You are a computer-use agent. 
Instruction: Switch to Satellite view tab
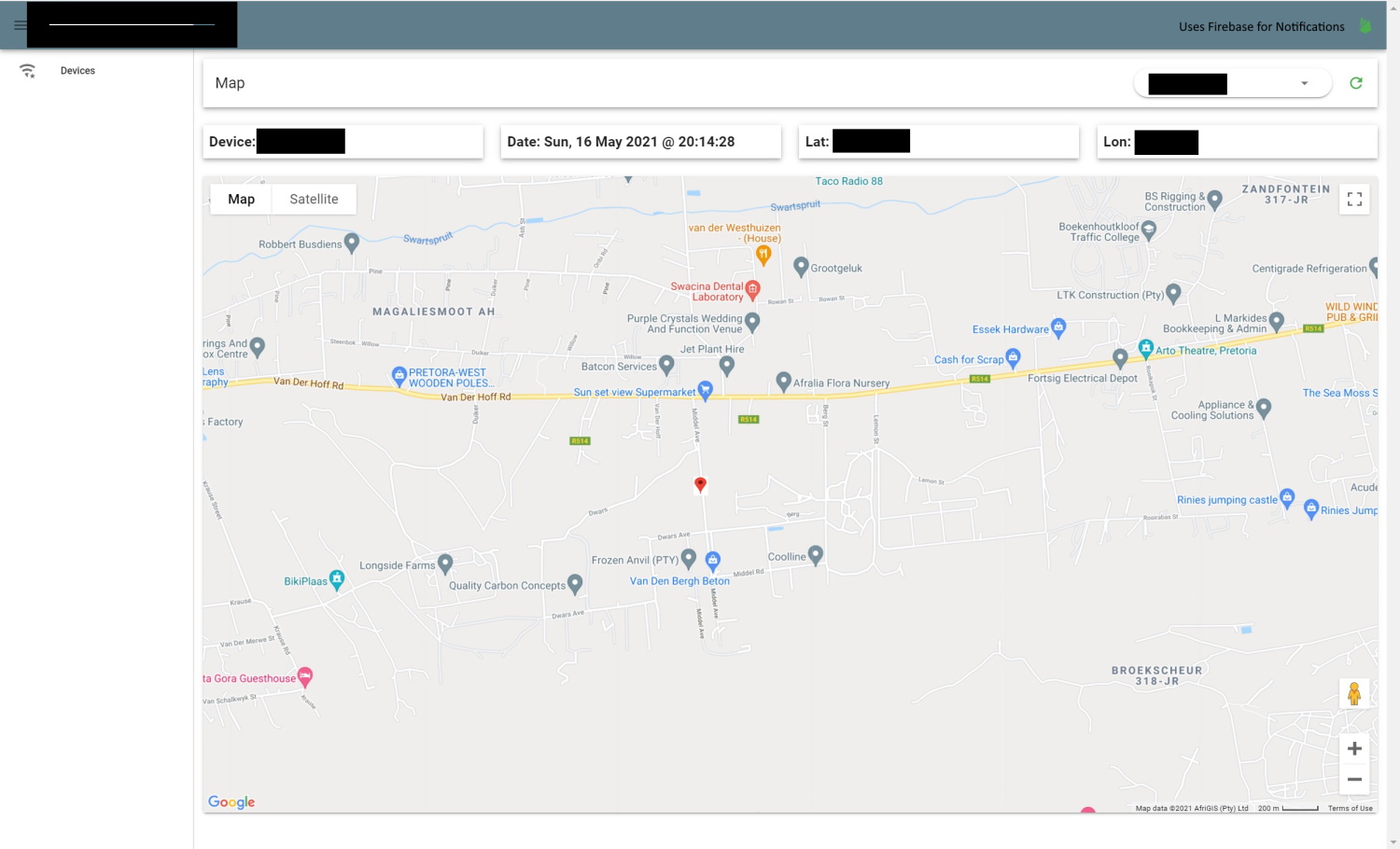pos(314,199)
